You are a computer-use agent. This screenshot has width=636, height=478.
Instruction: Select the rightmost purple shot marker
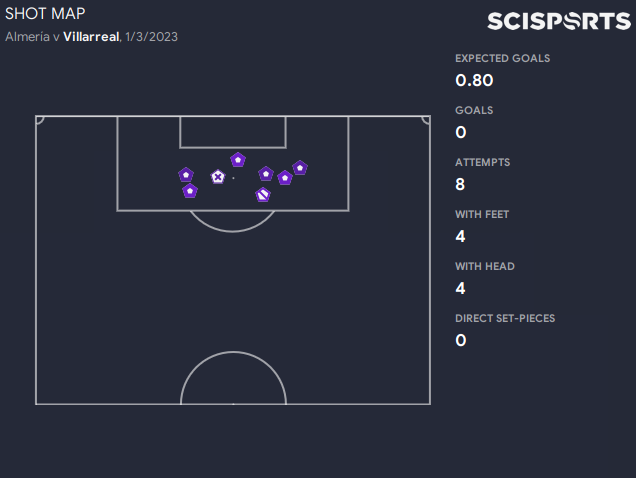pos(300,167)
